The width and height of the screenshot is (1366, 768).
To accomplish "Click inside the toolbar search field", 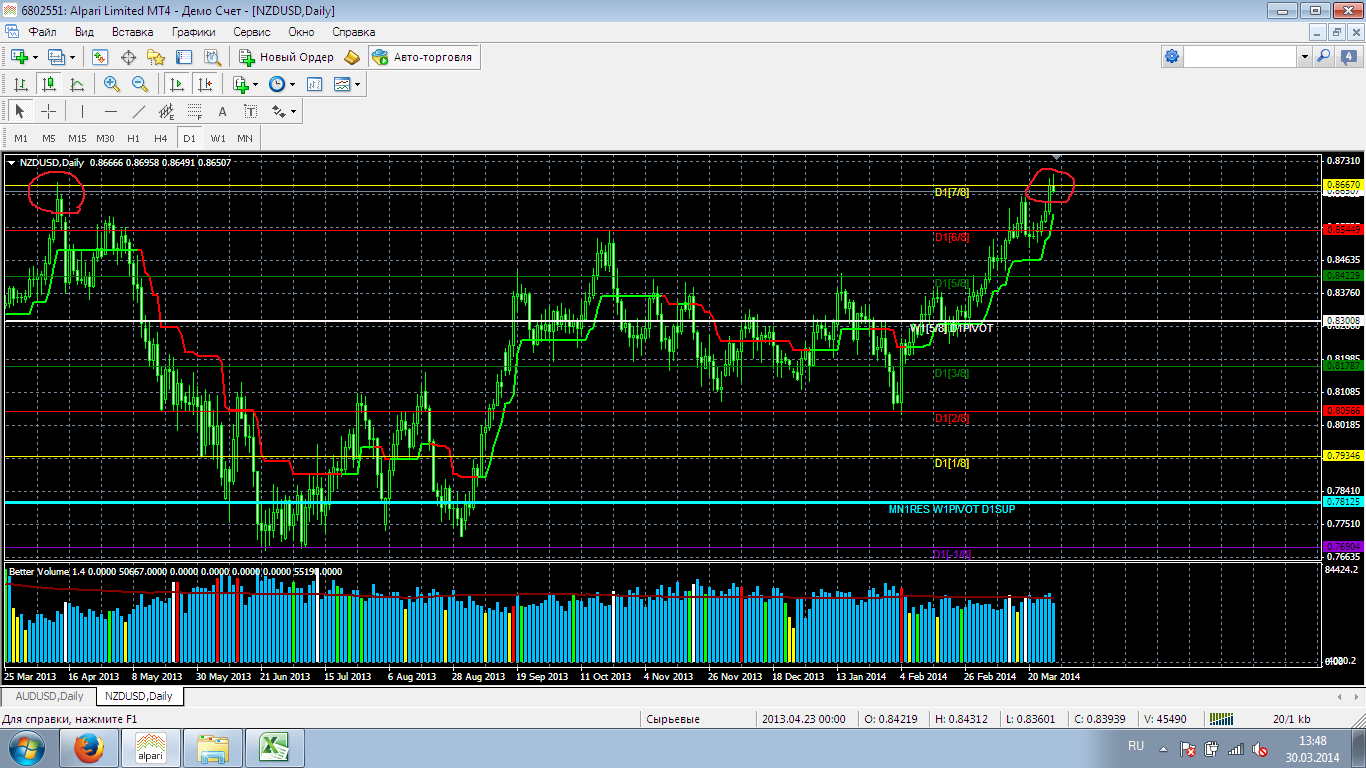I will coord(1241,57).
